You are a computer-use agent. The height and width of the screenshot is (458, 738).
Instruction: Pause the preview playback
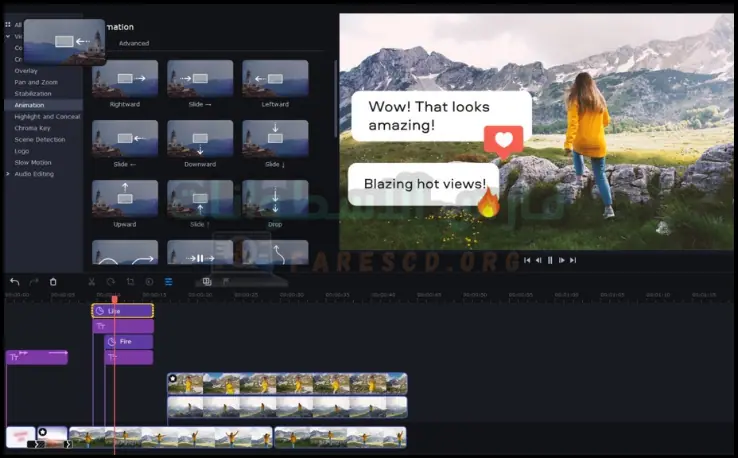pos(550,260)
